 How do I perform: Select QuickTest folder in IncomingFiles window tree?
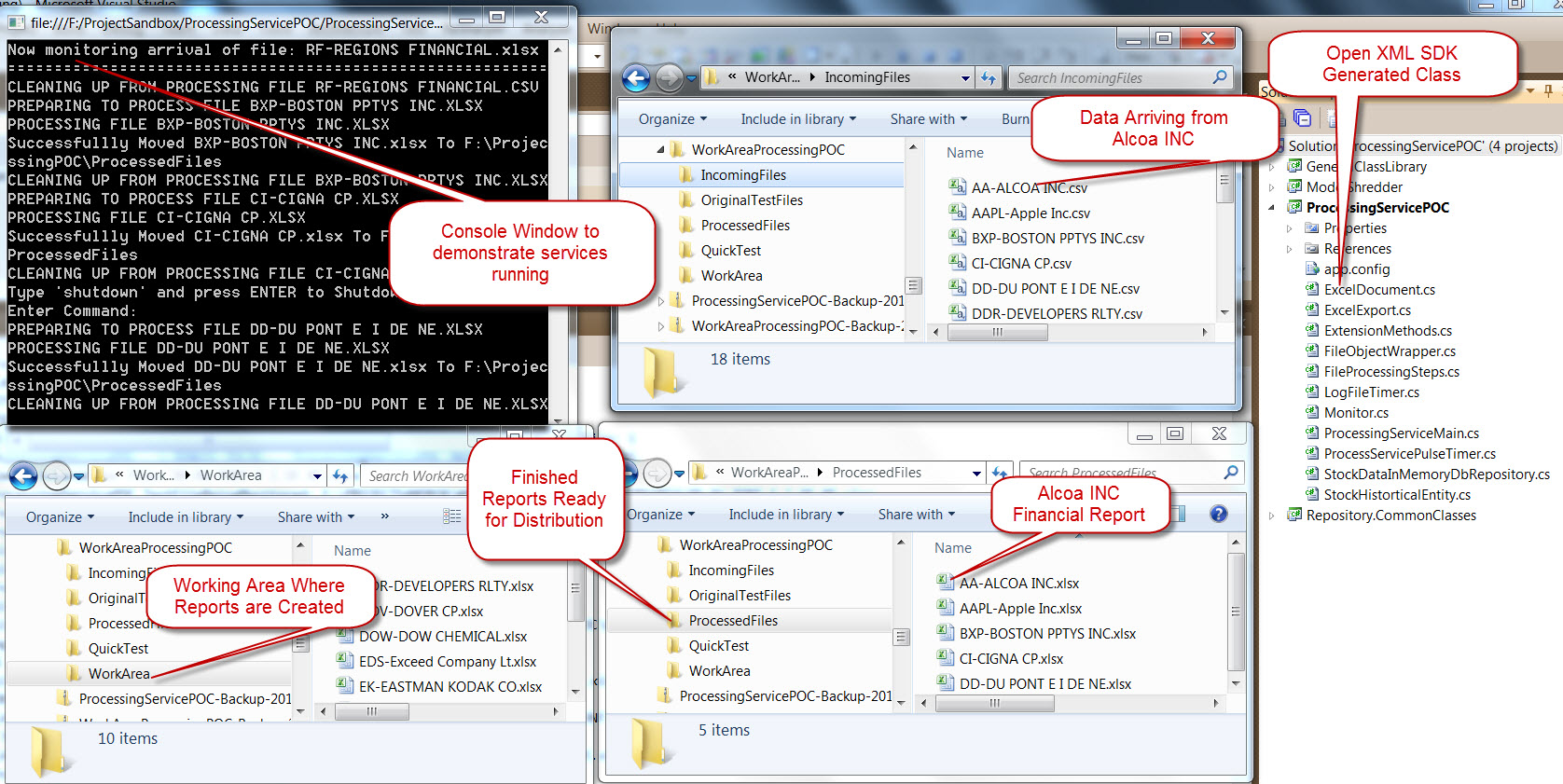(x=731, y=251)
